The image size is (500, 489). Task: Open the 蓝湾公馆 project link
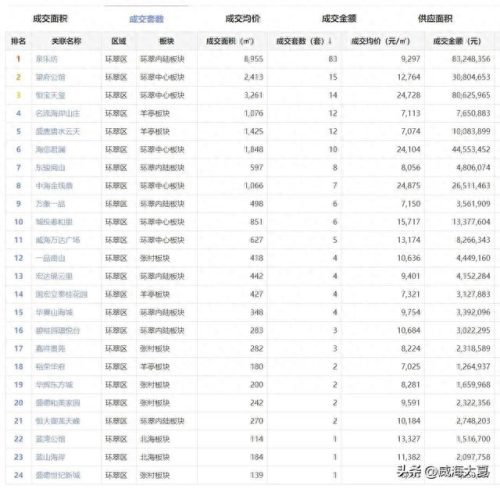[x=50, y=439]
